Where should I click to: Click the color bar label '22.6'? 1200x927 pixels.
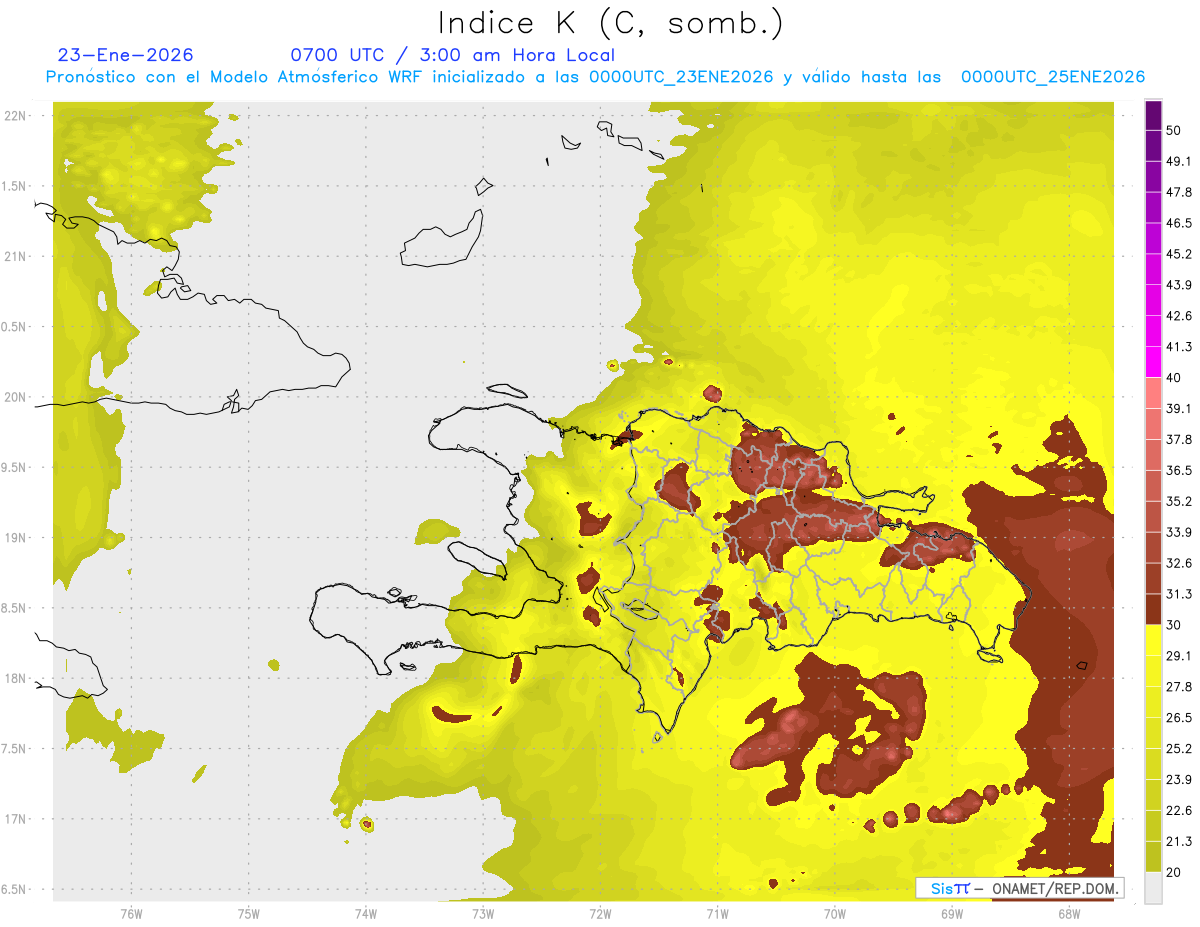[1179, 811]
